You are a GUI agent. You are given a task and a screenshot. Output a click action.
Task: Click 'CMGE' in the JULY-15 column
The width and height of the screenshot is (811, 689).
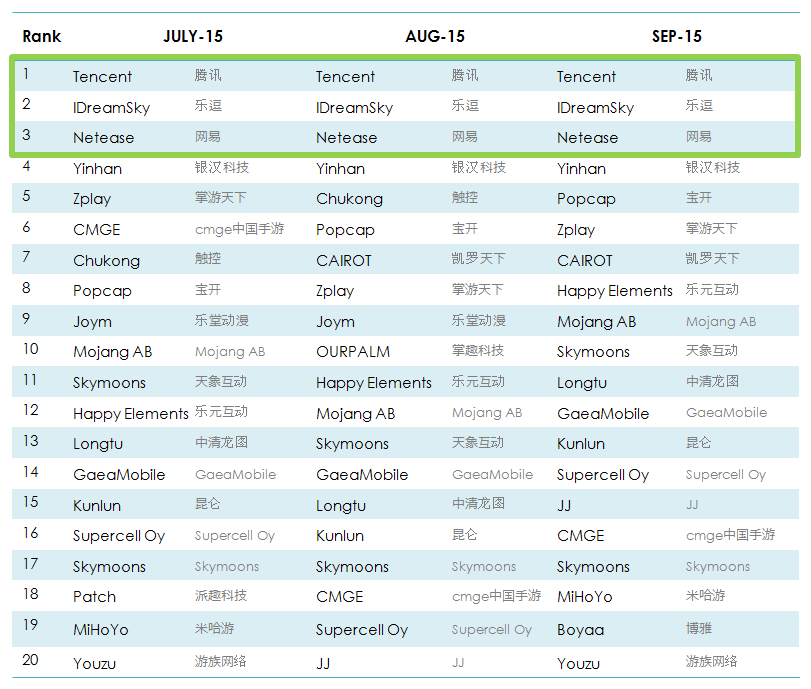(97, 230)
